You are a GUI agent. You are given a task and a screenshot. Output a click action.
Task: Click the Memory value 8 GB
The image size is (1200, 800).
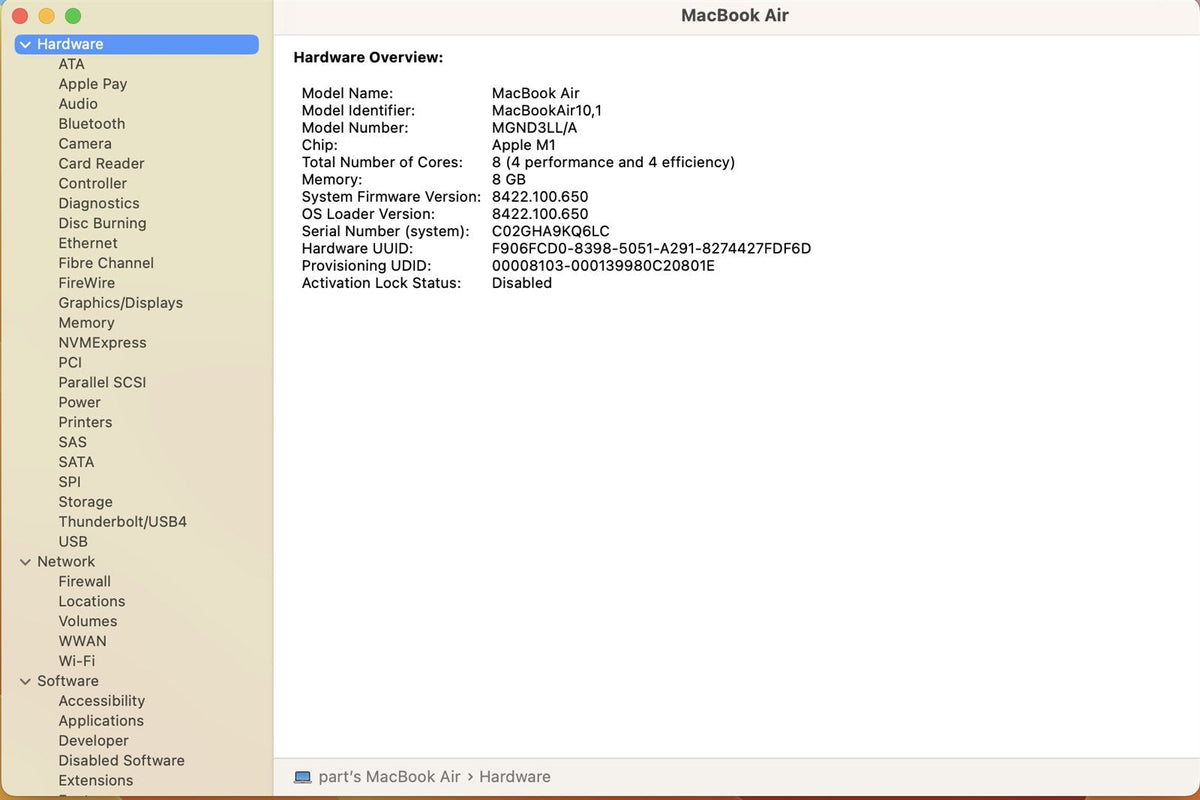pos(509,180)
